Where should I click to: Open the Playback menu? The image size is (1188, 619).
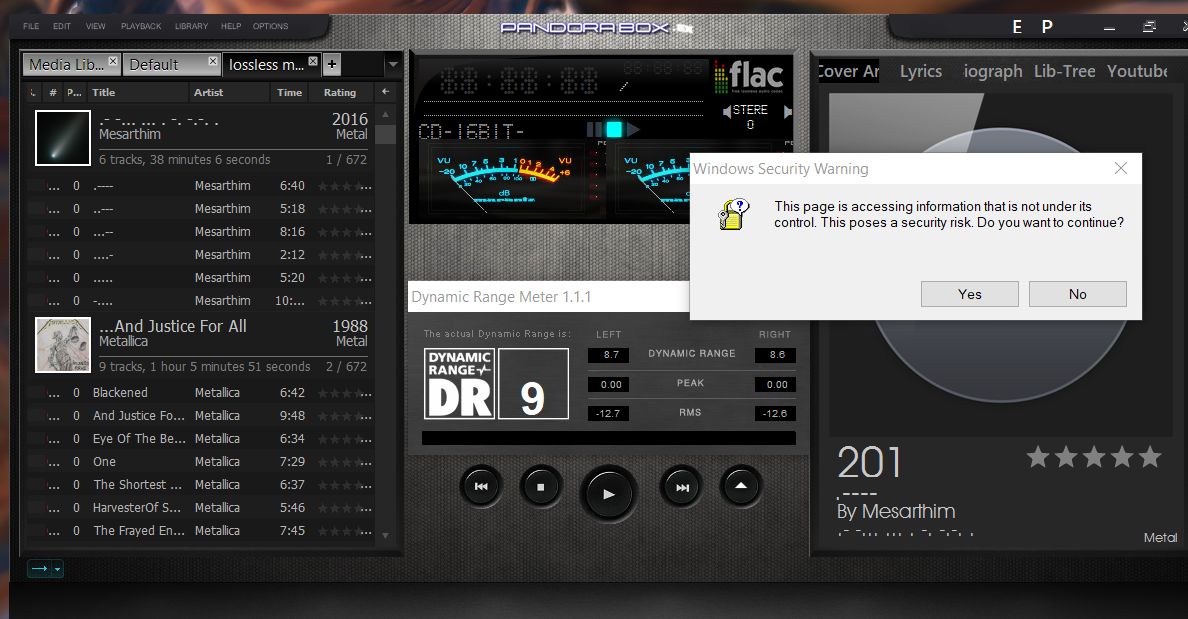pos(141,26)
